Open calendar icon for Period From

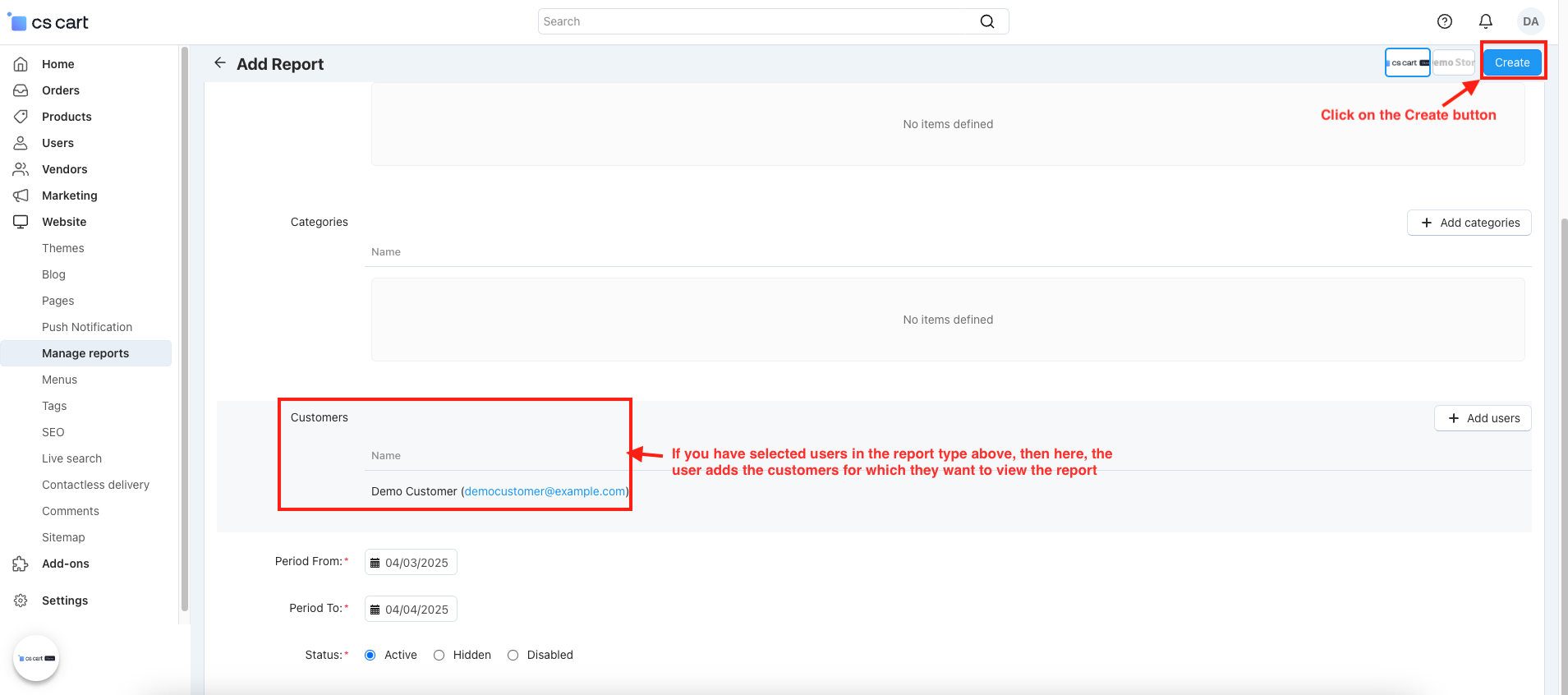375,563
